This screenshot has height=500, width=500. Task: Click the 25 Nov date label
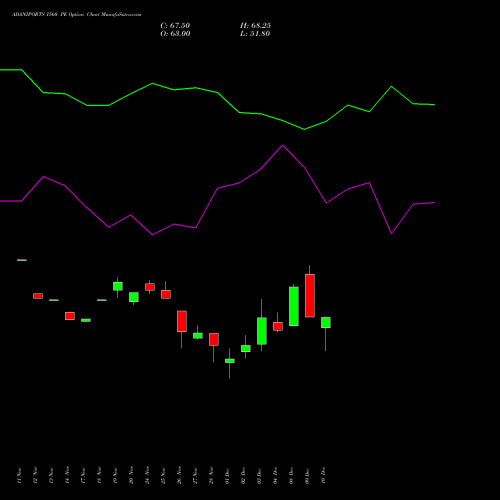click(163, 475)
